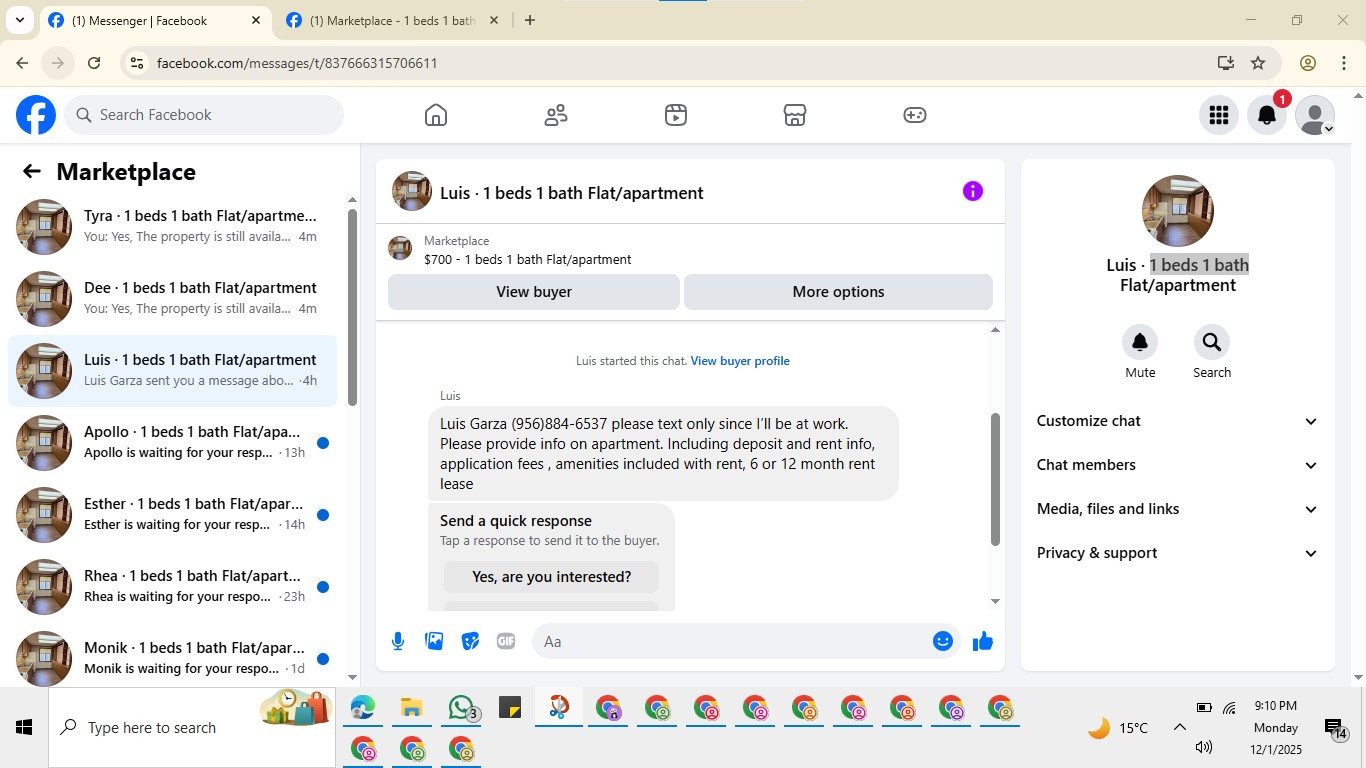Open the View buyer profile link

pos(740,361)
